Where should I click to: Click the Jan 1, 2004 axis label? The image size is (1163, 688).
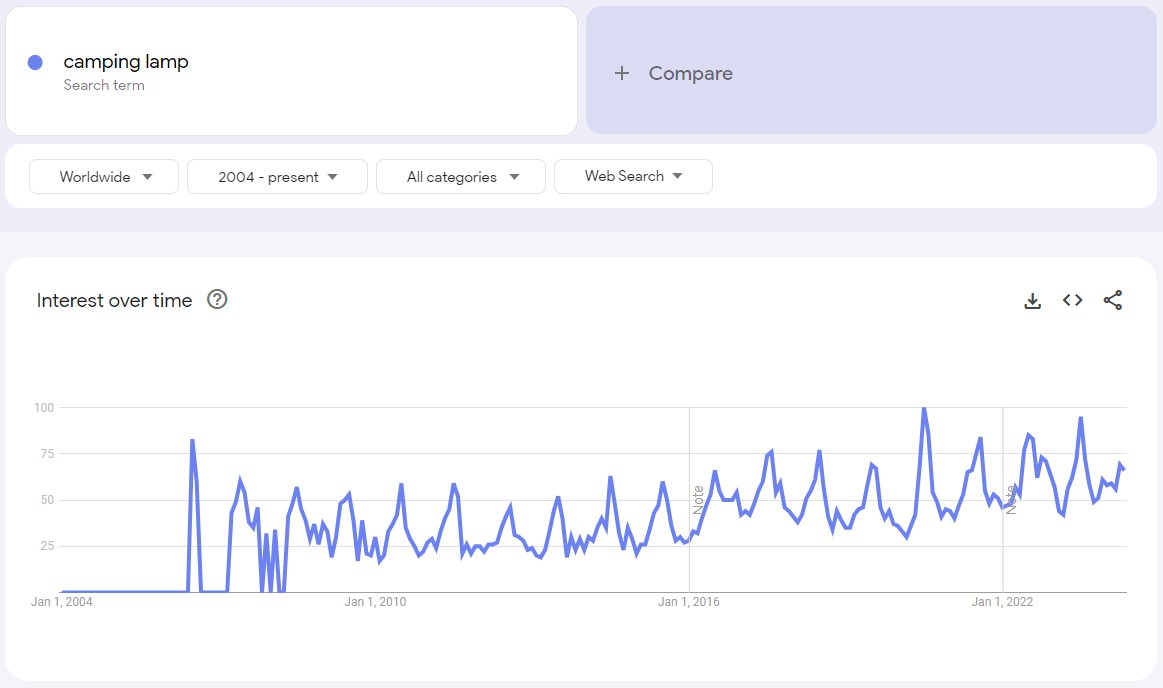click(x=63, y=601)
